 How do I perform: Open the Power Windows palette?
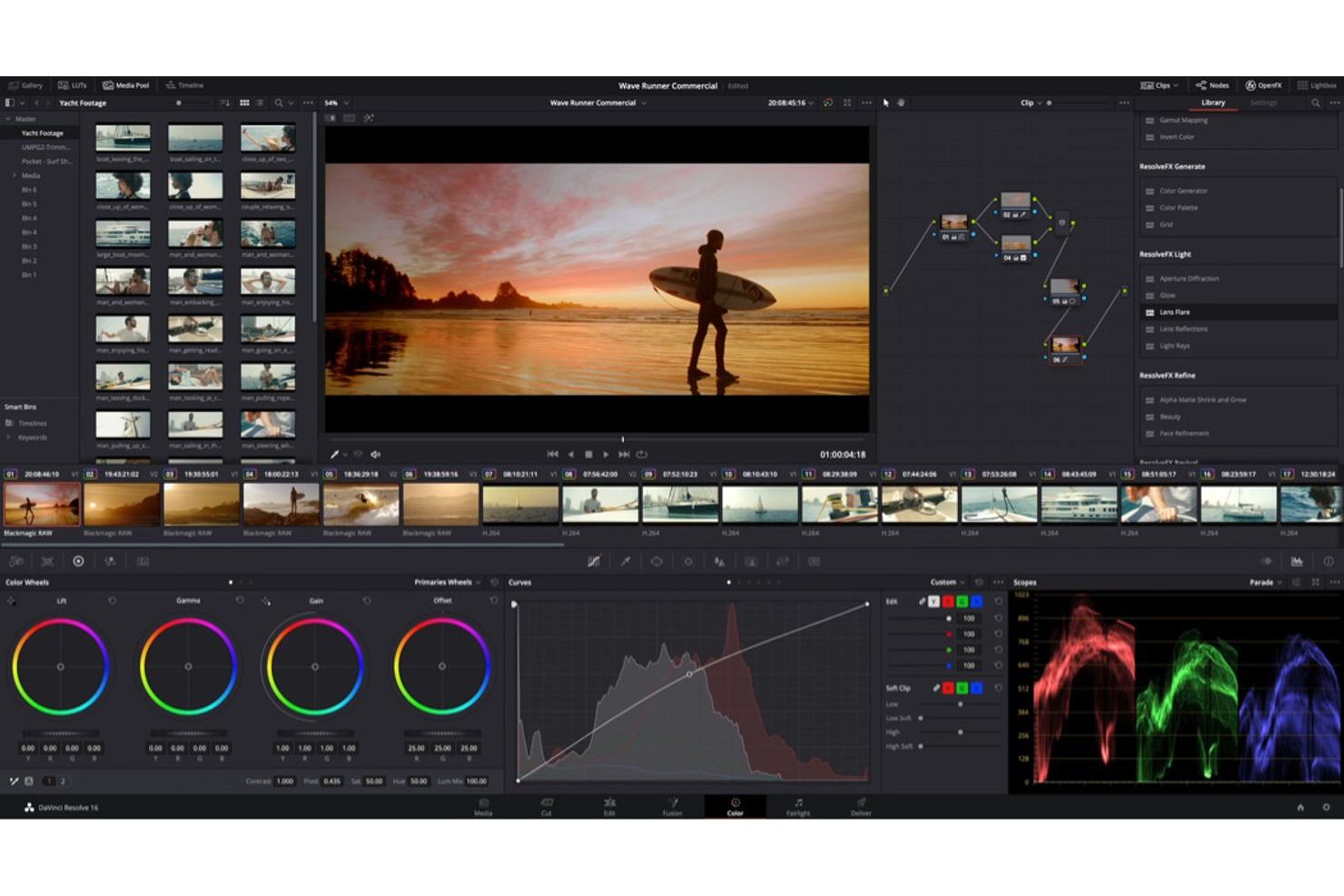[x=657, y=561]
